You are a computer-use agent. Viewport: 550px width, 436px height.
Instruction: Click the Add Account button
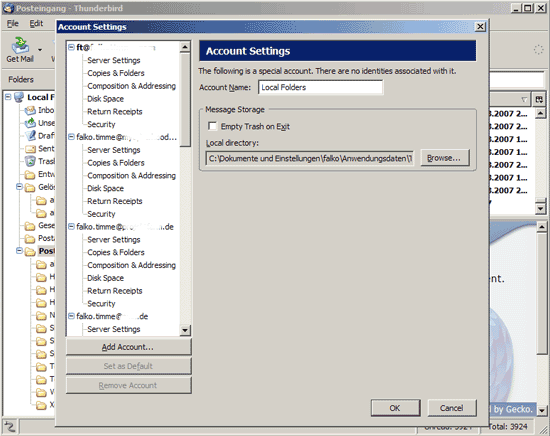(x=128, y=347)
